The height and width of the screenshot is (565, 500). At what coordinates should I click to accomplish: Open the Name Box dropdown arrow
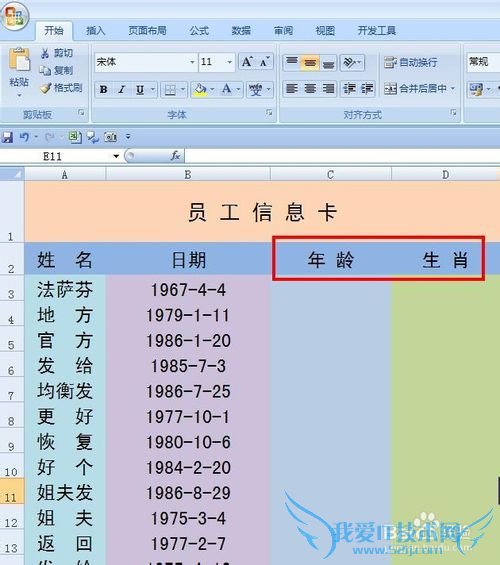click(116, 156)
